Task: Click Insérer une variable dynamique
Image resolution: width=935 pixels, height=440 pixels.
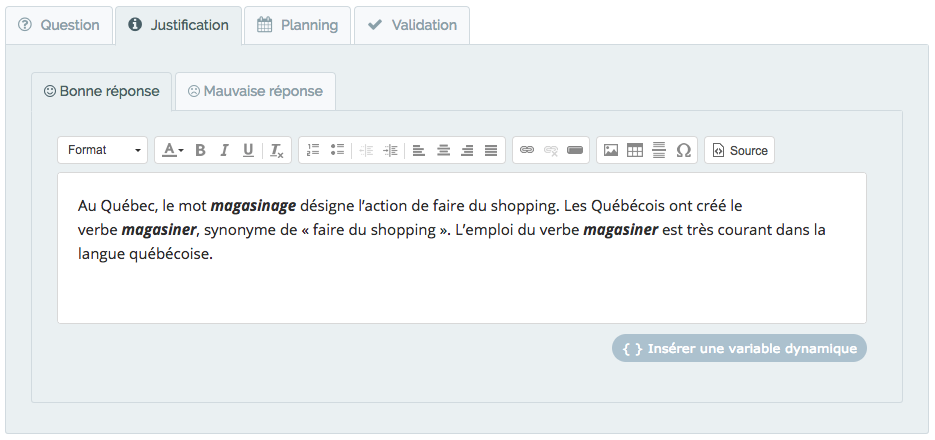Action: click(739, 348)
